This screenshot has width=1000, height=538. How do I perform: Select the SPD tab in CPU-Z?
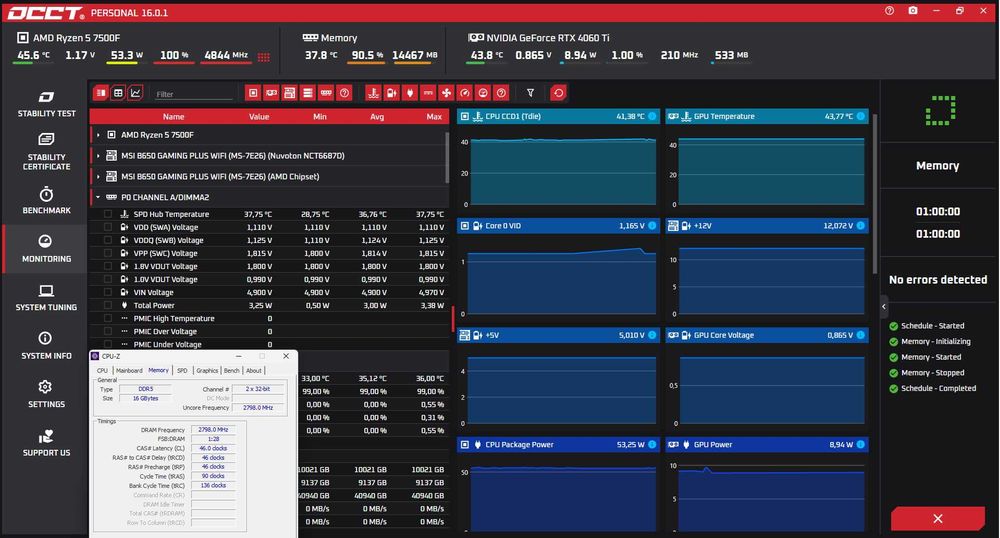point(182,370)
